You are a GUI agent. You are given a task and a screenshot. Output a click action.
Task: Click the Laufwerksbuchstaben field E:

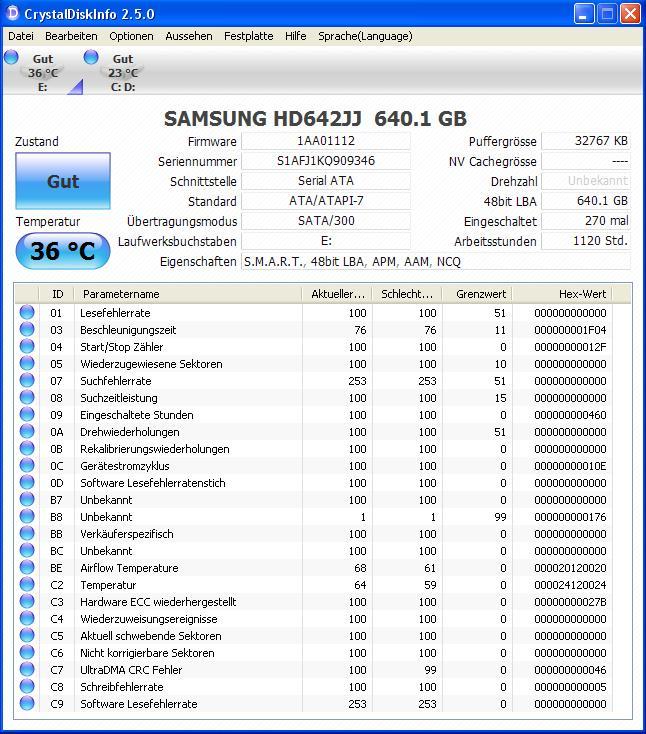pyautogui.click(x=326, y=241)
